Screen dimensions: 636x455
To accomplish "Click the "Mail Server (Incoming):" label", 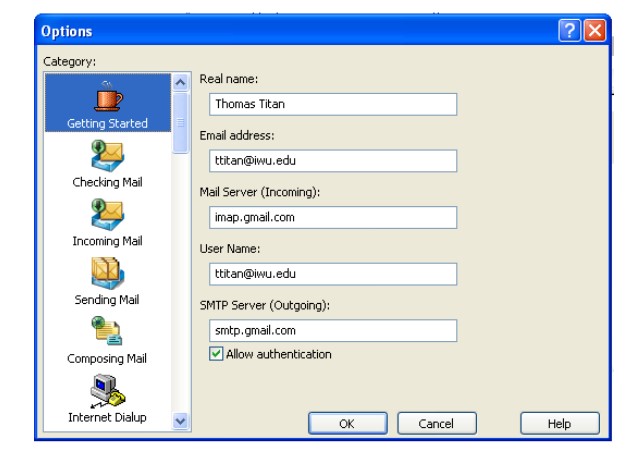I will pos(260,192).
